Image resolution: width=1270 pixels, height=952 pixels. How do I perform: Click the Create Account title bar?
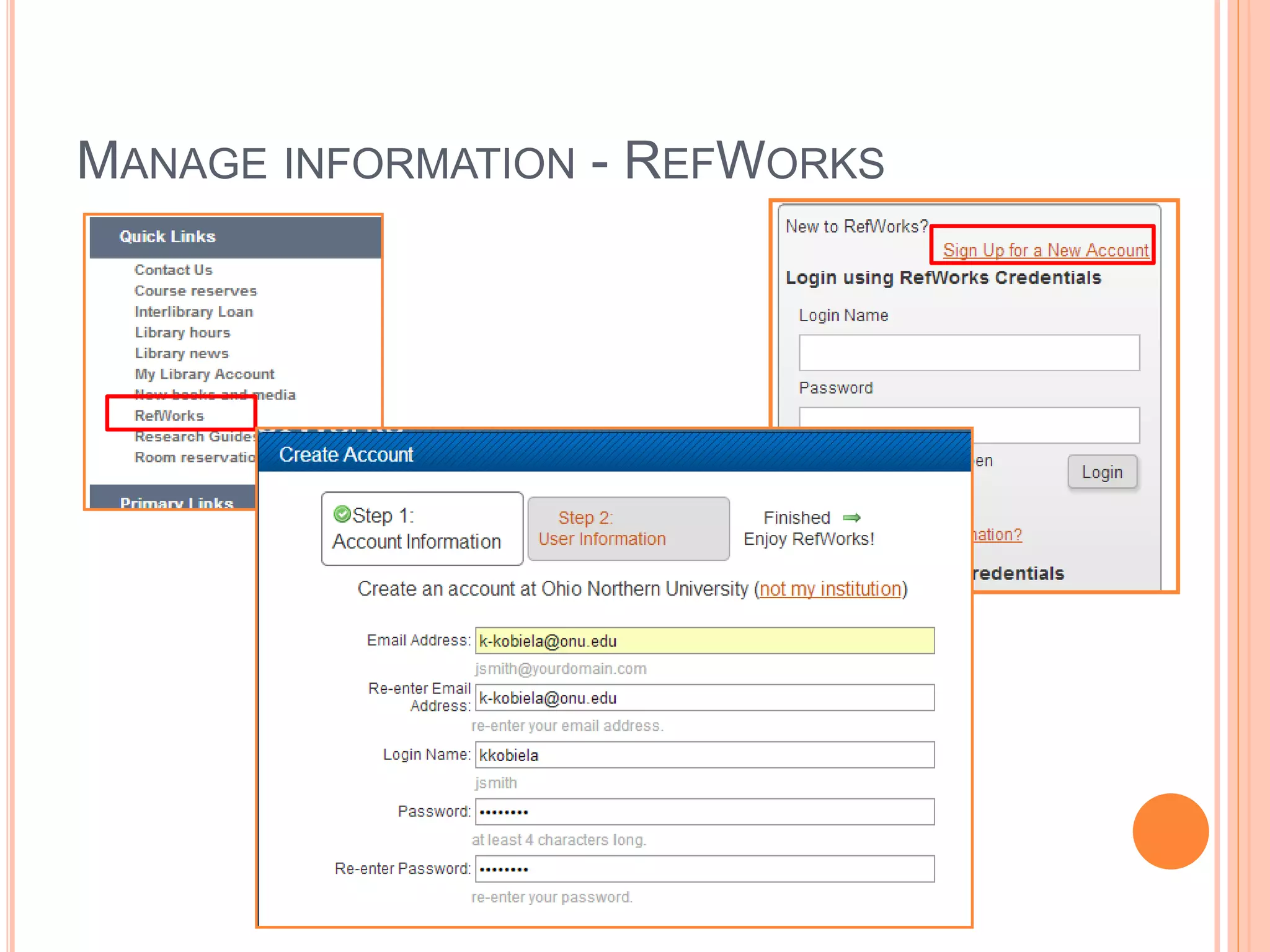pos(614,453)
